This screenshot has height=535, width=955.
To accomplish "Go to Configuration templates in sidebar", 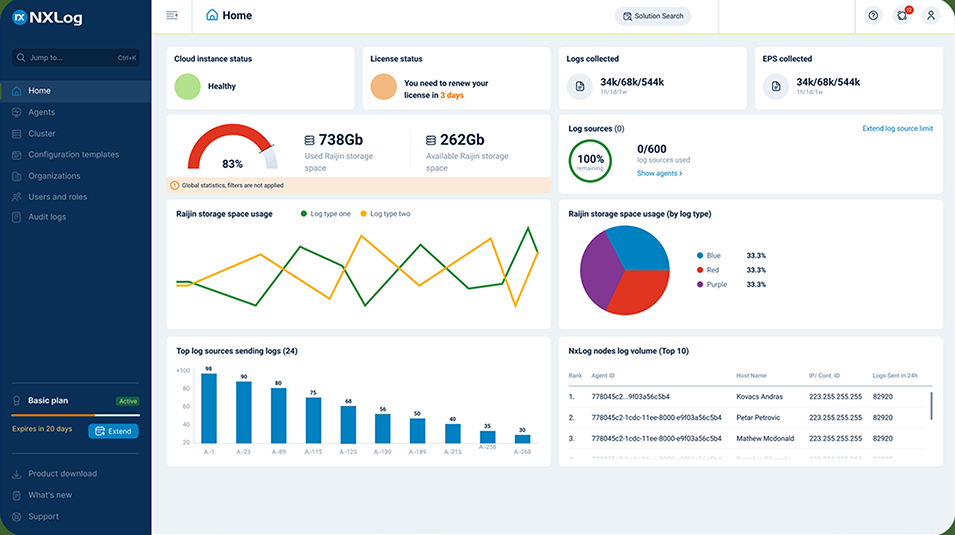I will point(73,155).
